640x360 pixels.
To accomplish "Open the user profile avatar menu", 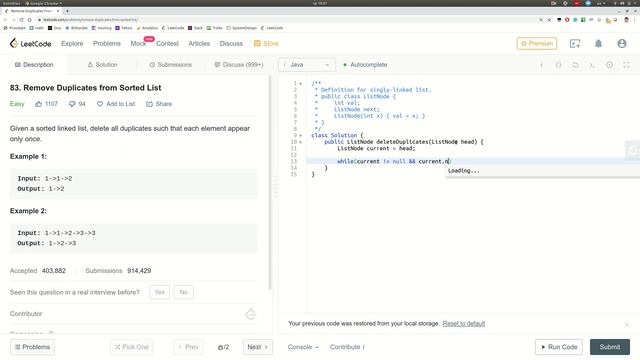I will point(622,43).
